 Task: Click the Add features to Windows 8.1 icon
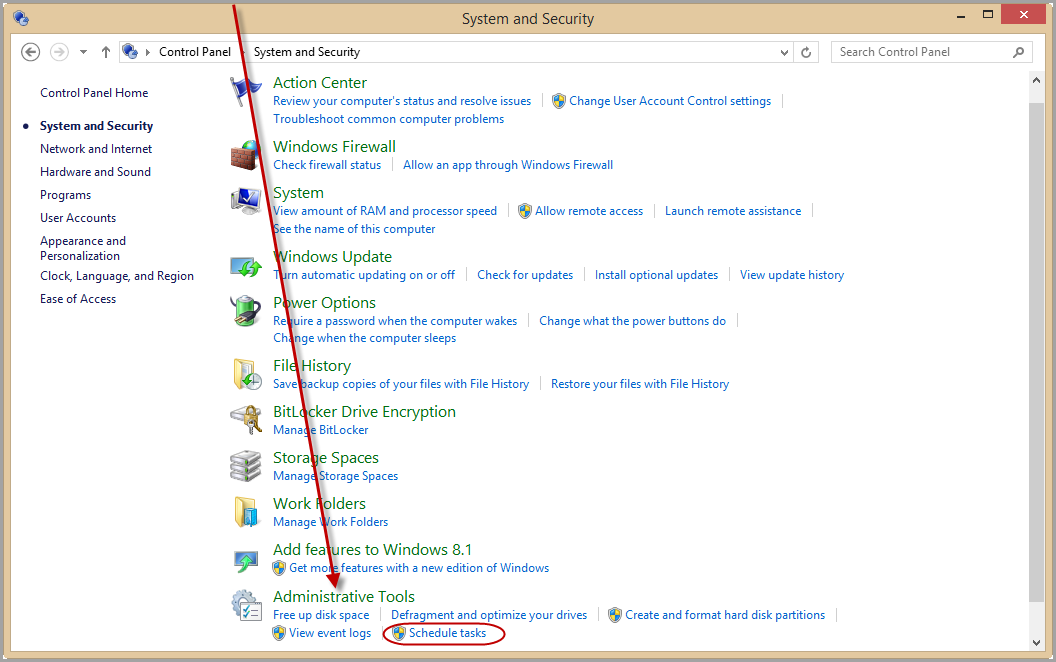[x=245, y=560]
